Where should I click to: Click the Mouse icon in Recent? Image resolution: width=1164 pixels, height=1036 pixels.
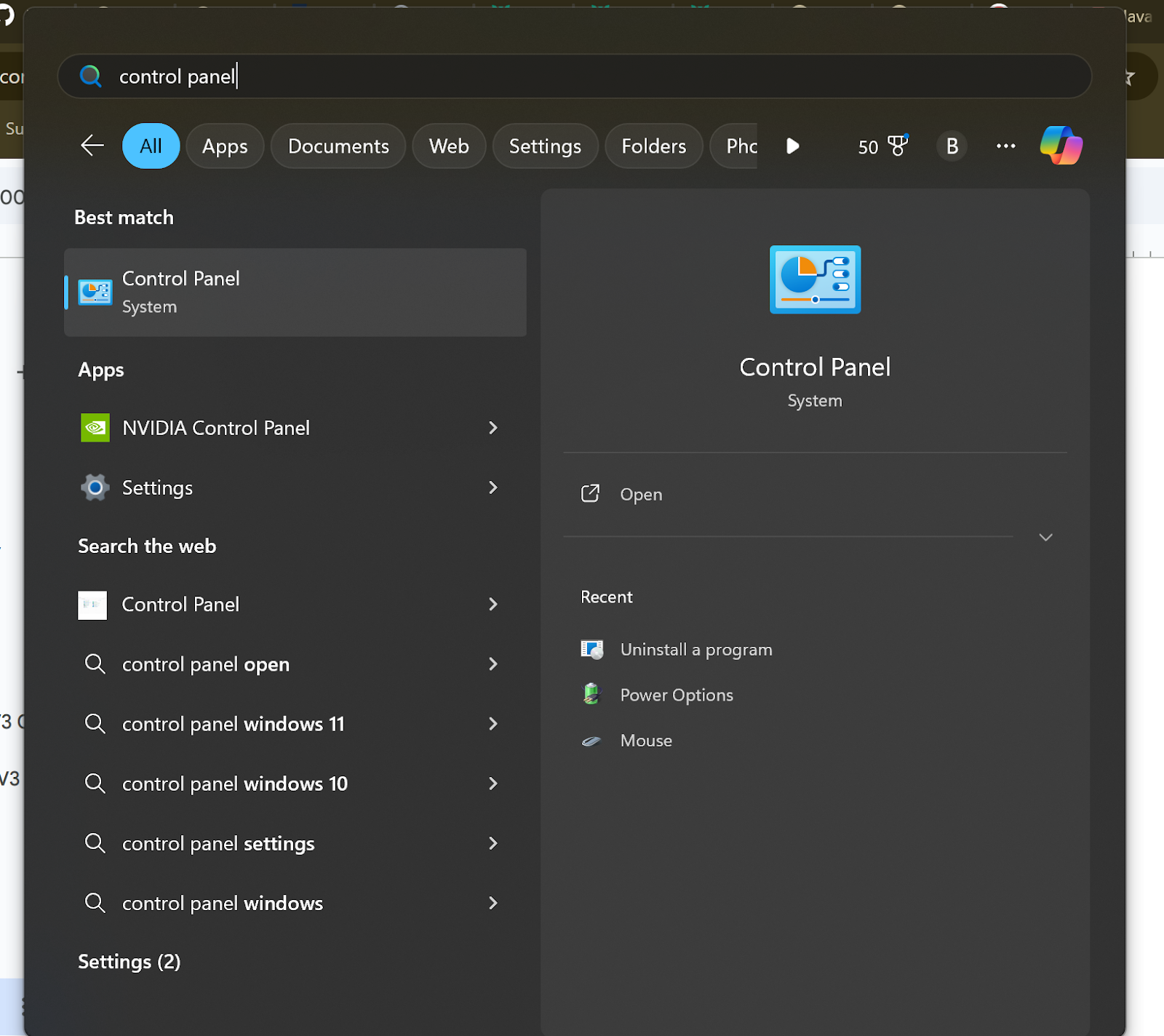(x=591, y=741)
